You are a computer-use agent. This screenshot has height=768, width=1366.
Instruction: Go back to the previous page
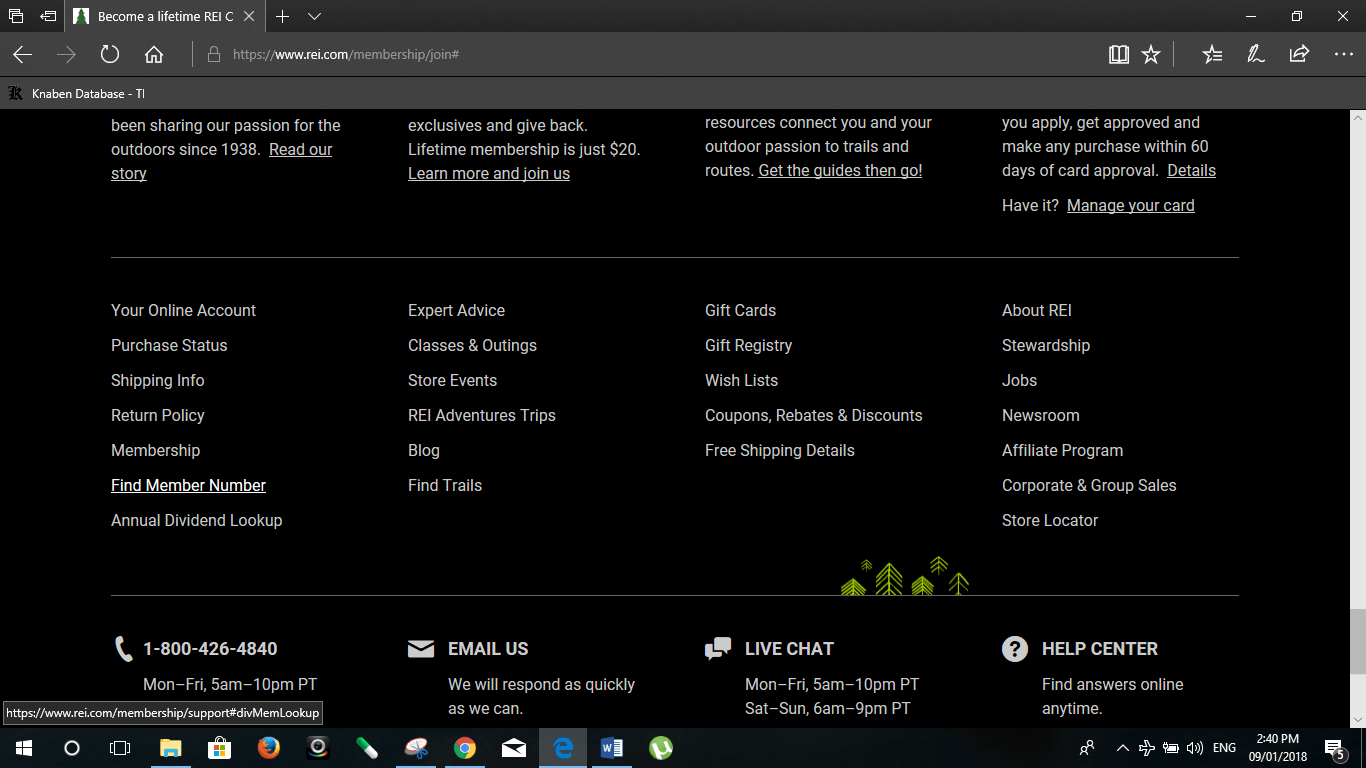[22, 54]
